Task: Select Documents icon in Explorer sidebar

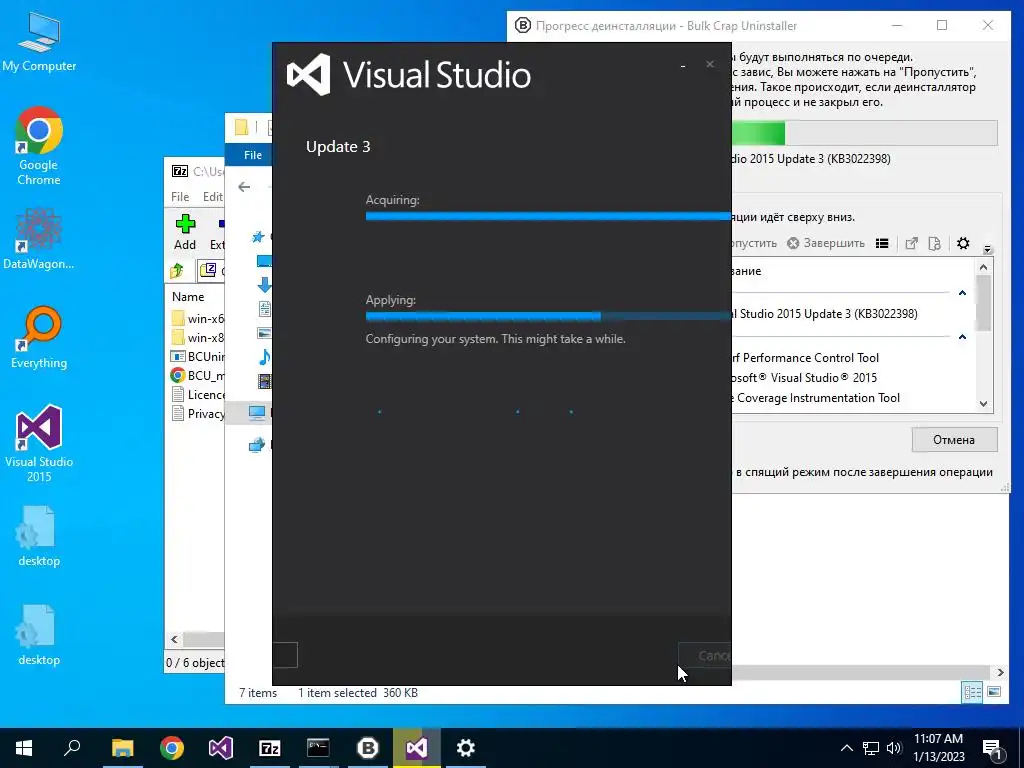Action: (264, 309)
